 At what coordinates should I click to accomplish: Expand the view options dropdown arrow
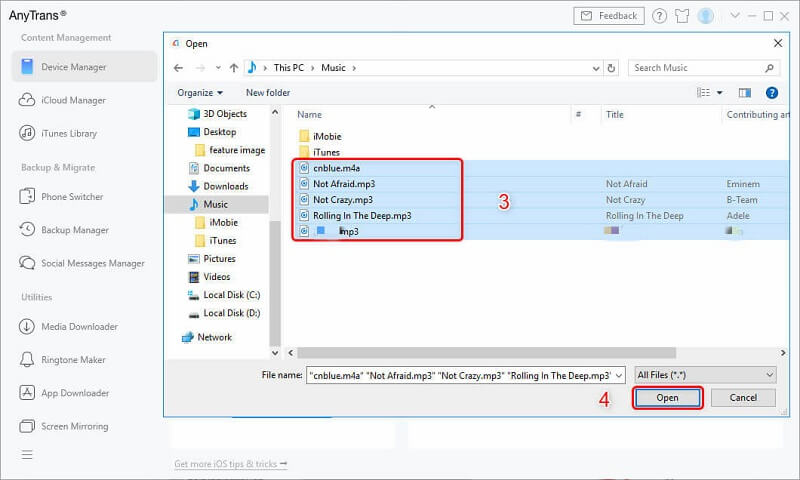point(720,93)
